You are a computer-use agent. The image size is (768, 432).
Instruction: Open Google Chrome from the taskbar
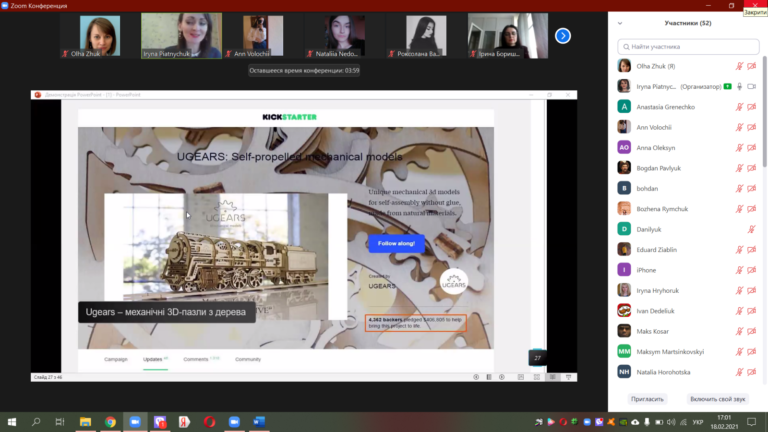coord(110,422)
